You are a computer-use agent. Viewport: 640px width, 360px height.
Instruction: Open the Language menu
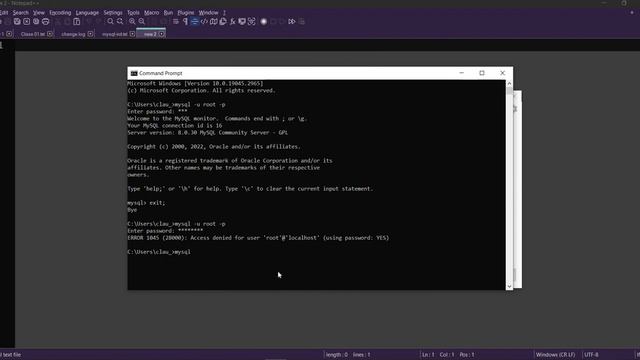point(87,13)
